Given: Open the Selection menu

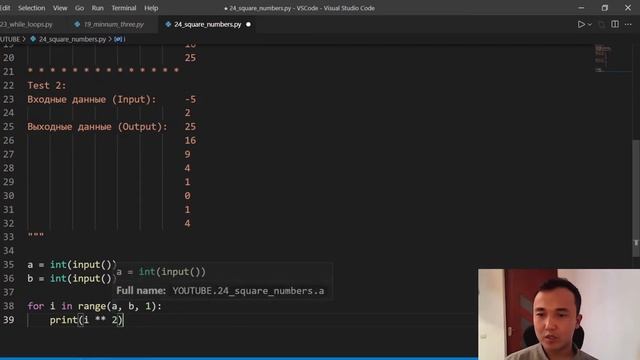Looking at the screenshot, I should point(31,8).
